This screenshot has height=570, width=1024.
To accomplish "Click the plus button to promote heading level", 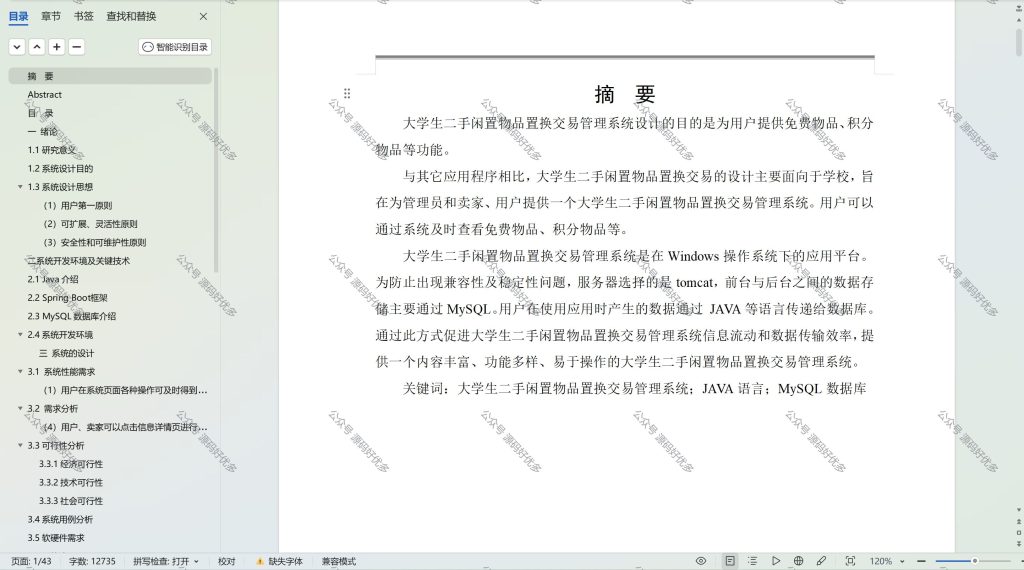I will pyautogui.click(x=57, y=47).
